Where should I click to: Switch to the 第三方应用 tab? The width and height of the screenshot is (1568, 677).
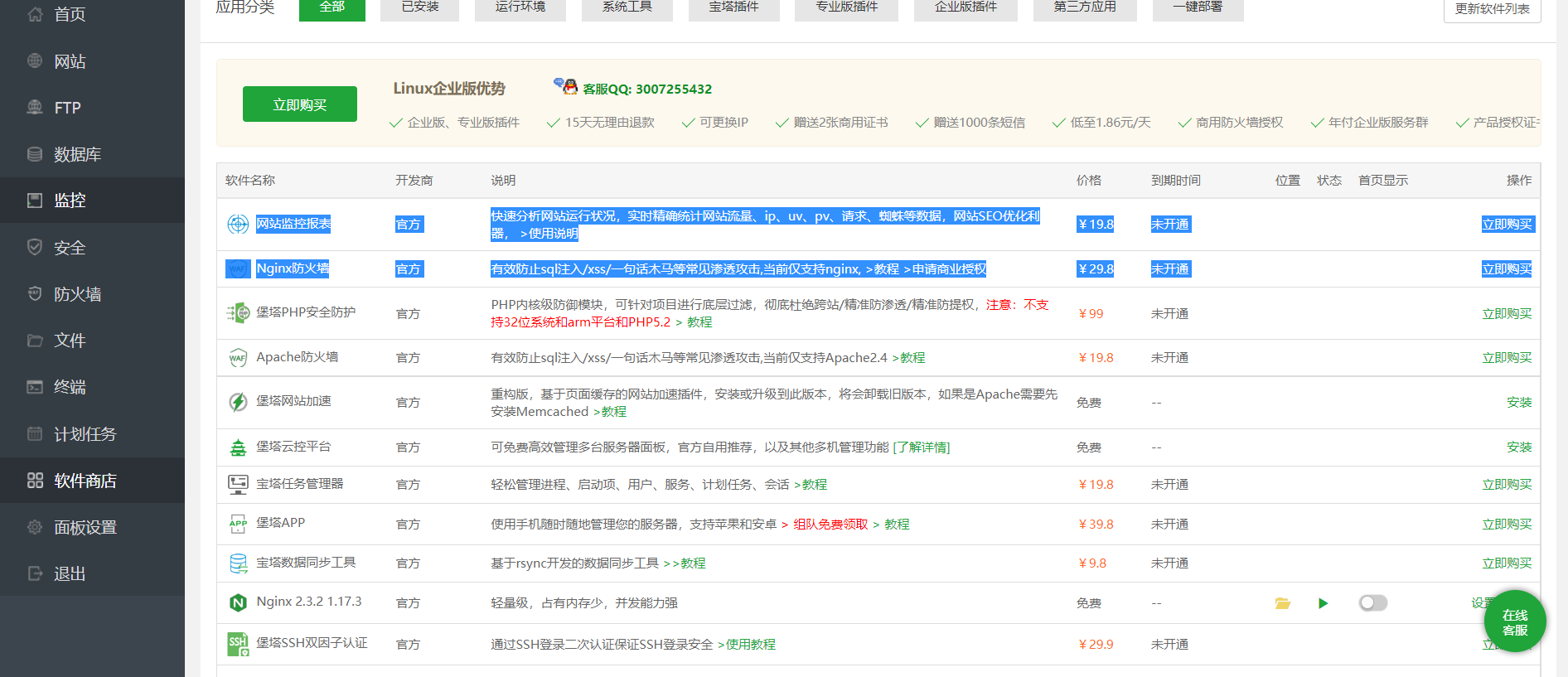1084,7
